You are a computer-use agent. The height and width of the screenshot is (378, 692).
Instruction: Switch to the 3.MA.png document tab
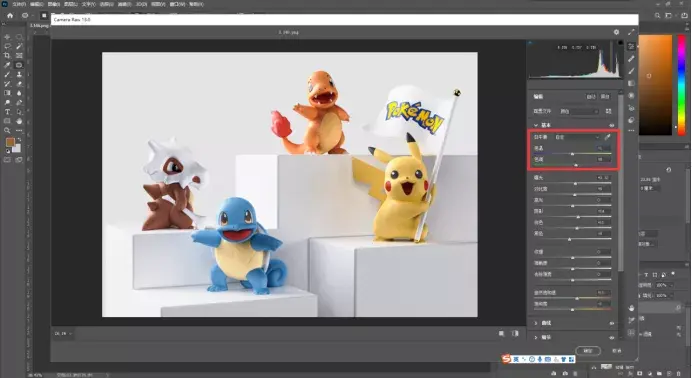pyautogui.click(x=39, y=26)
